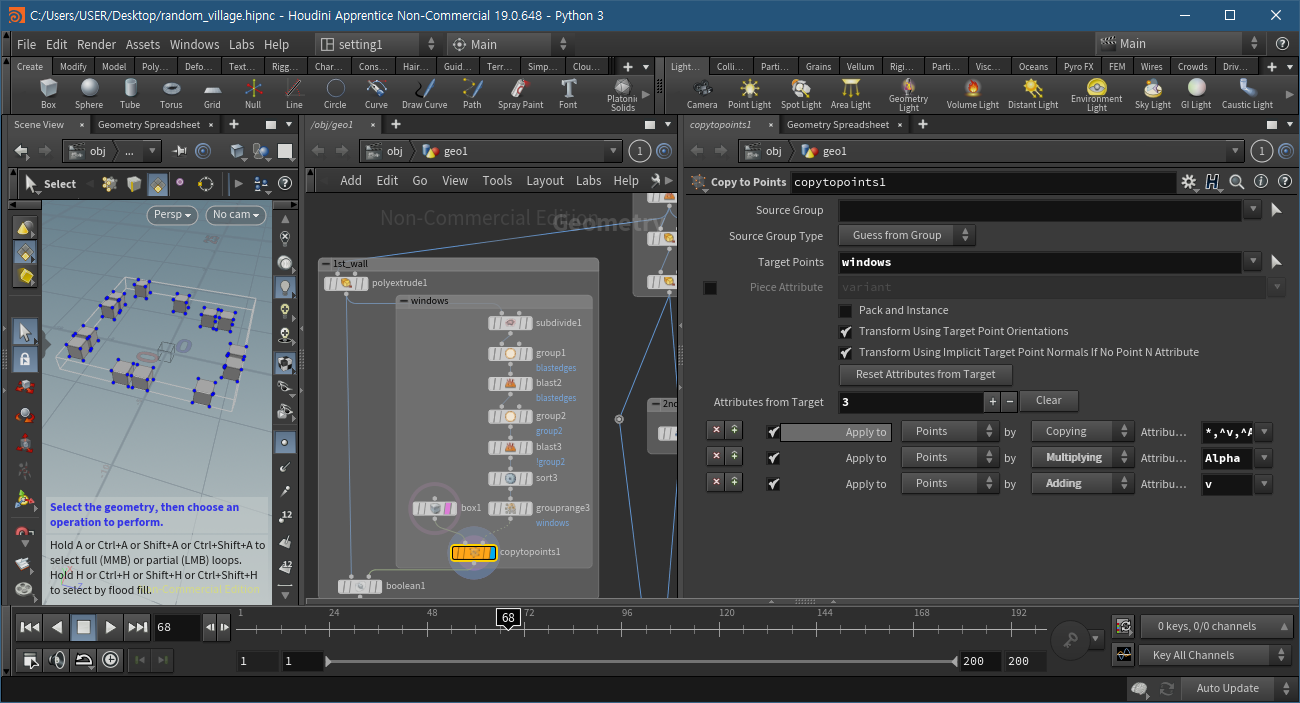
Task: Open the Target Points group dropdown arrow
Action: coord(1253,262)
